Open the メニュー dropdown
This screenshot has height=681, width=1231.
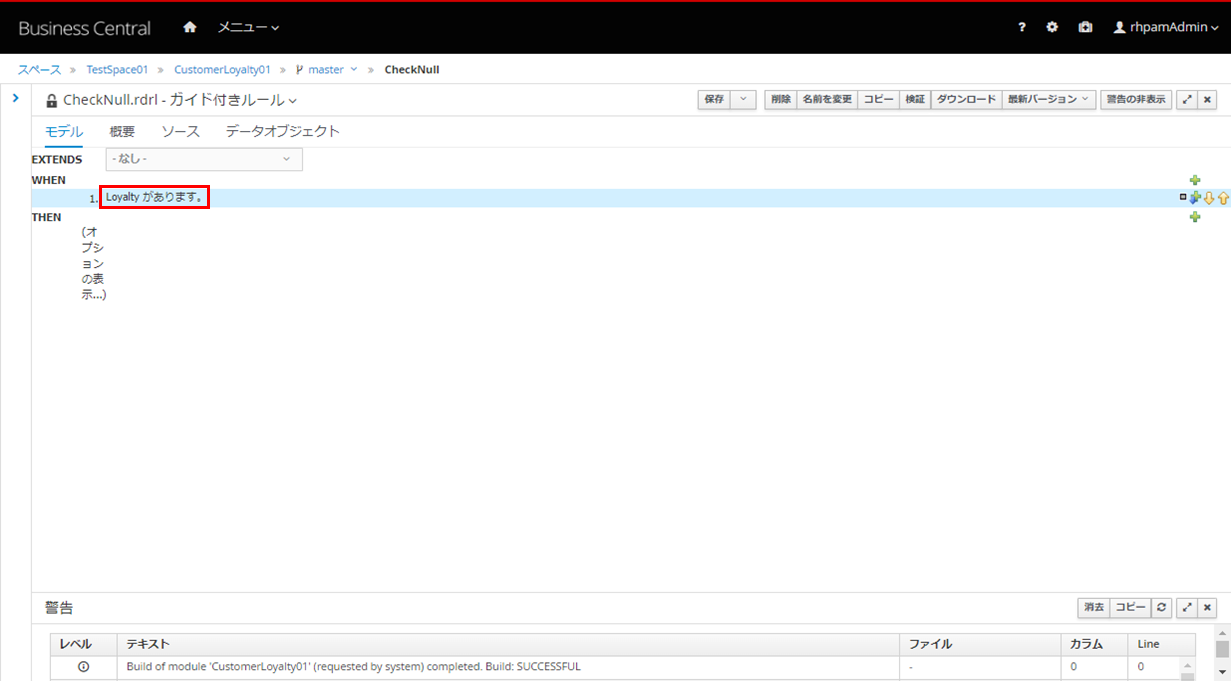249,27
